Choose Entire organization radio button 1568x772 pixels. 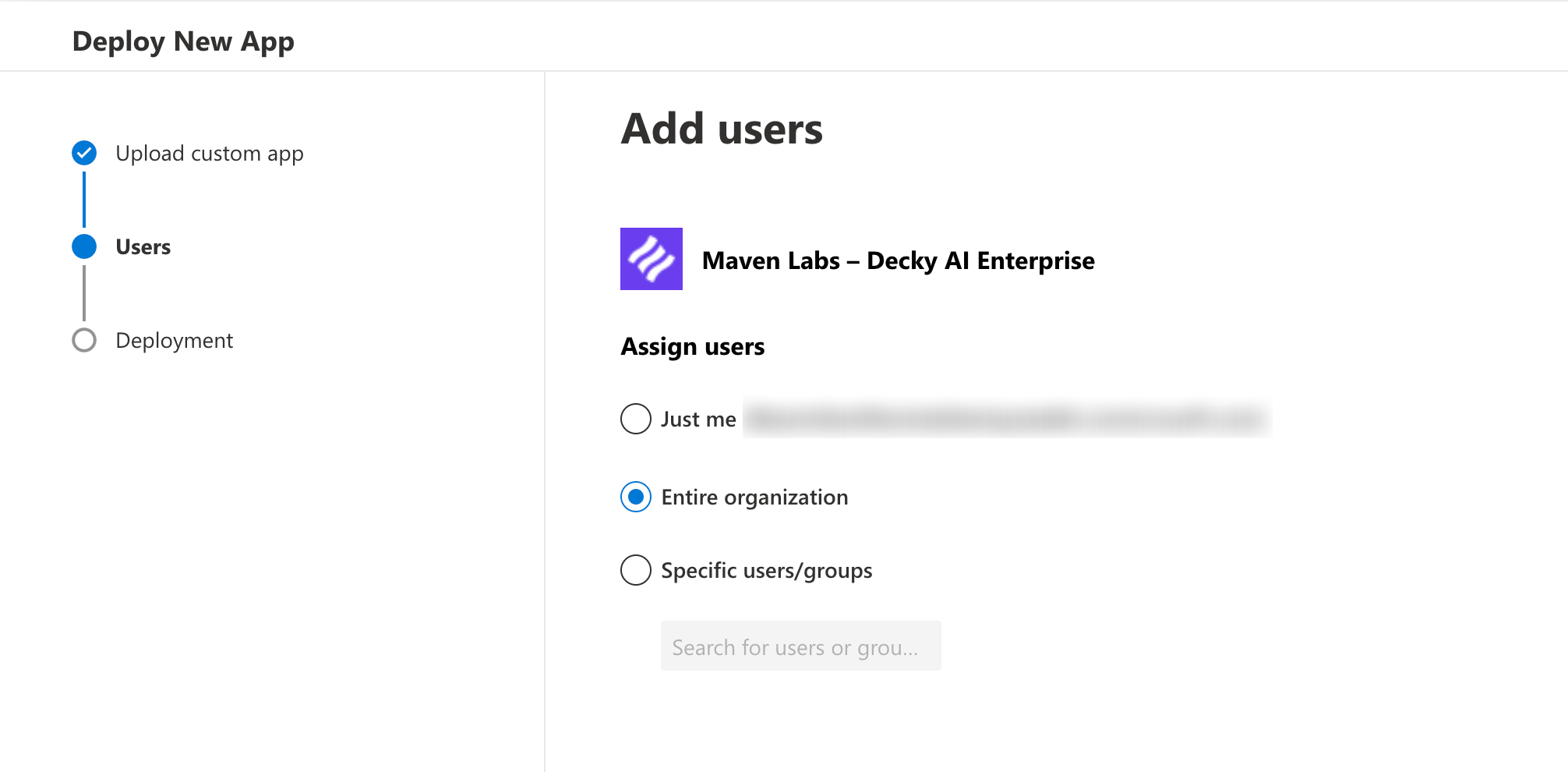click(636, 497)
